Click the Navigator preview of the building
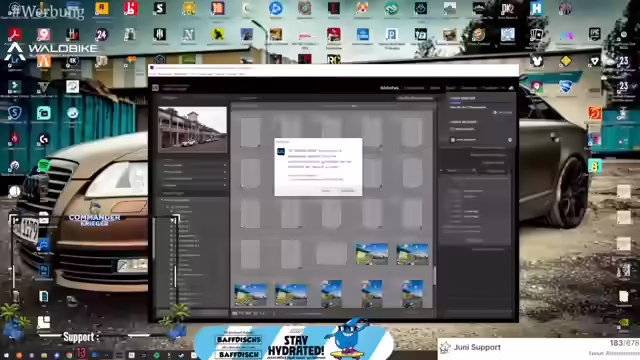 click(192, 129)
